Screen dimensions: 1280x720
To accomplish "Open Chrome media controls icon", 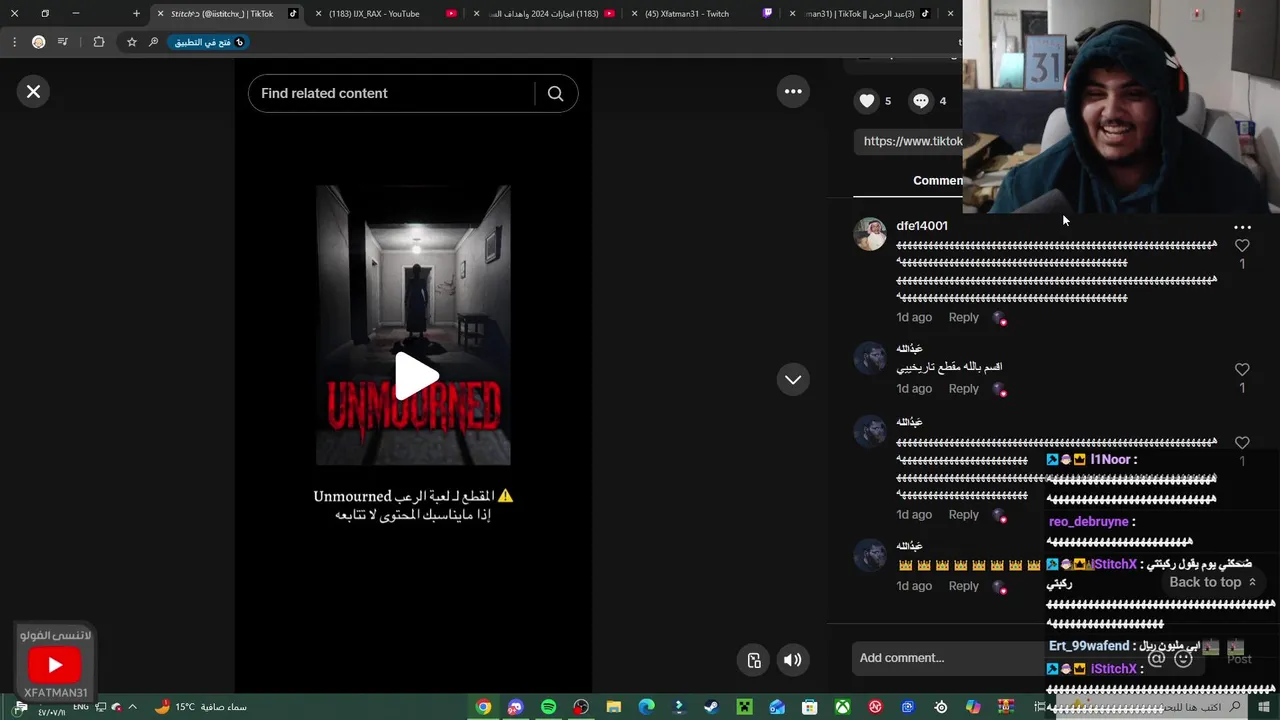I will (63, 42).
